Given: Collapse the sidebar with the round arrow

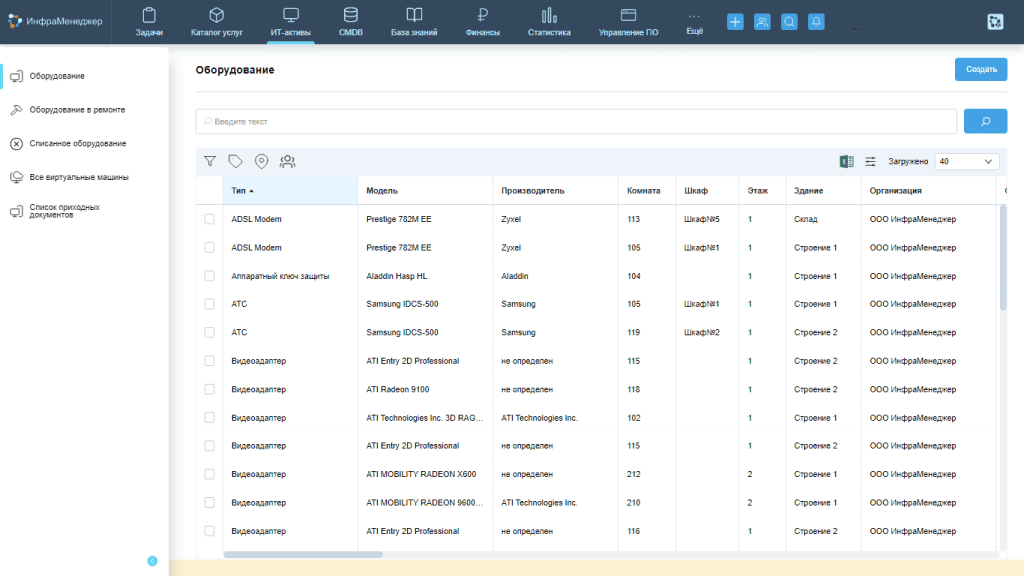Looking at the screenshot, I should point(152,561).
